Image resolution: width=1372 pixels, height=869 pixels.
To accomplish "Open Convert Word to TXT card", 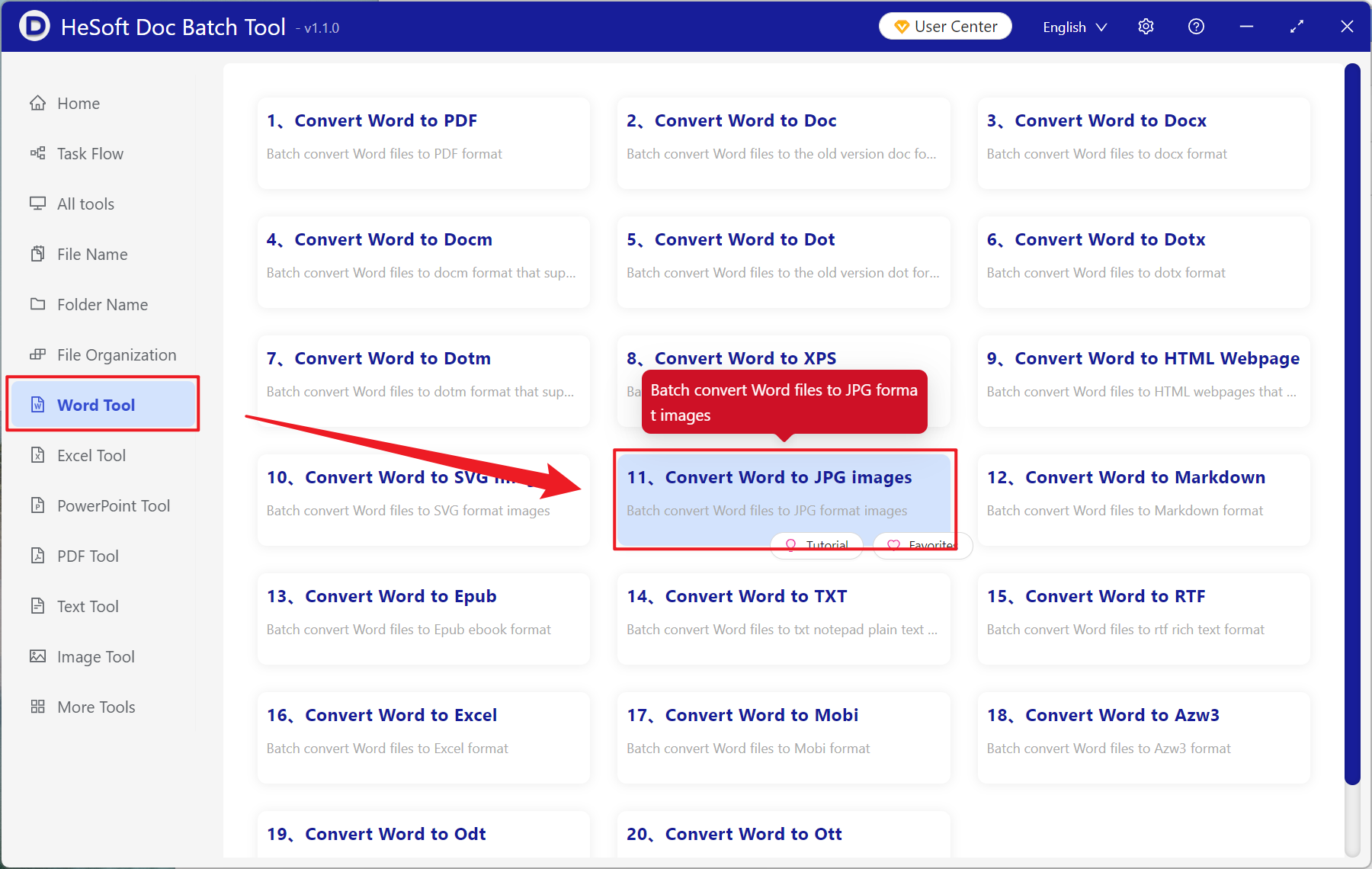I will (x=784, y=619).
